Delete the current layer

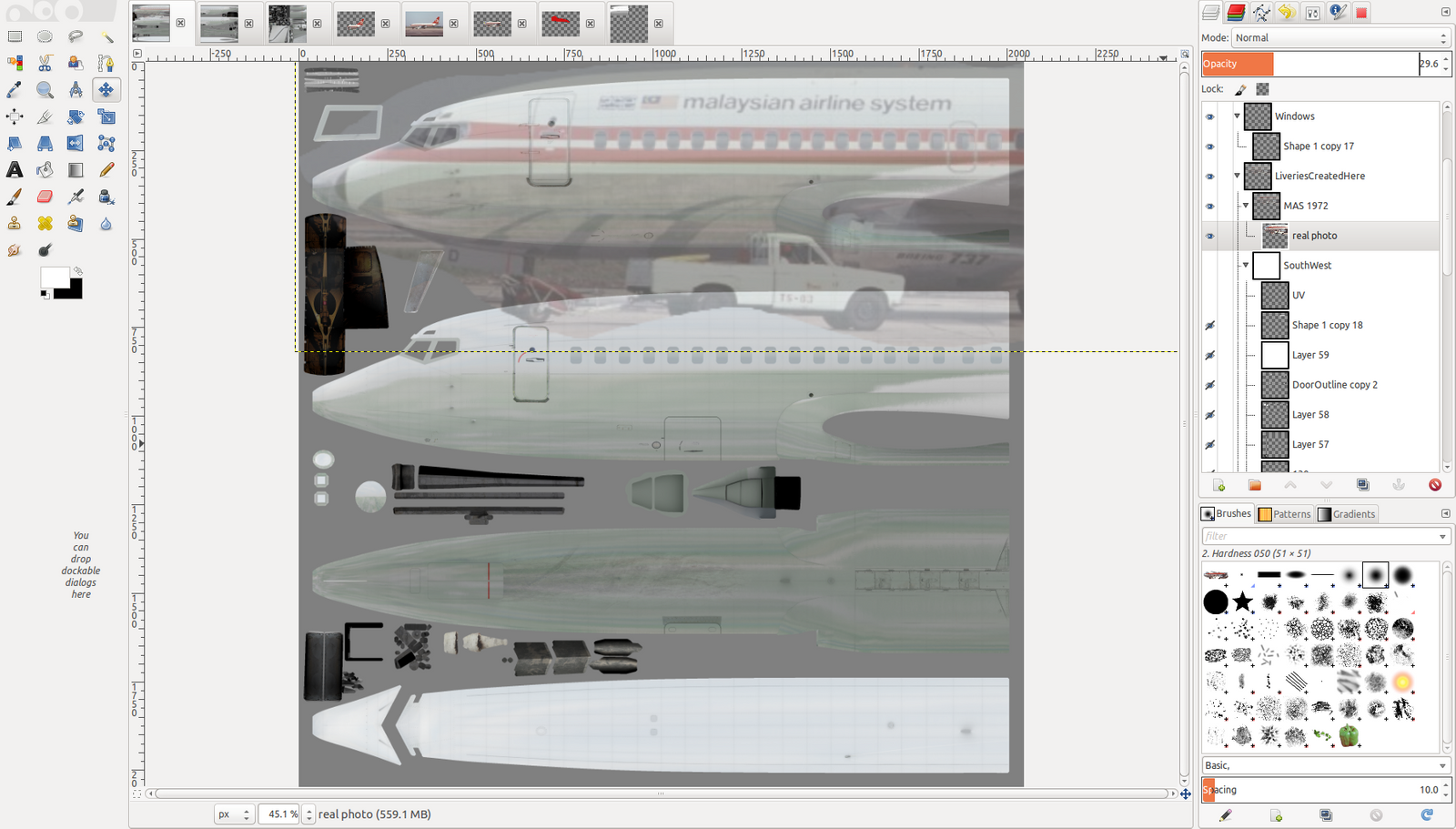click(x=1435, y=485)
